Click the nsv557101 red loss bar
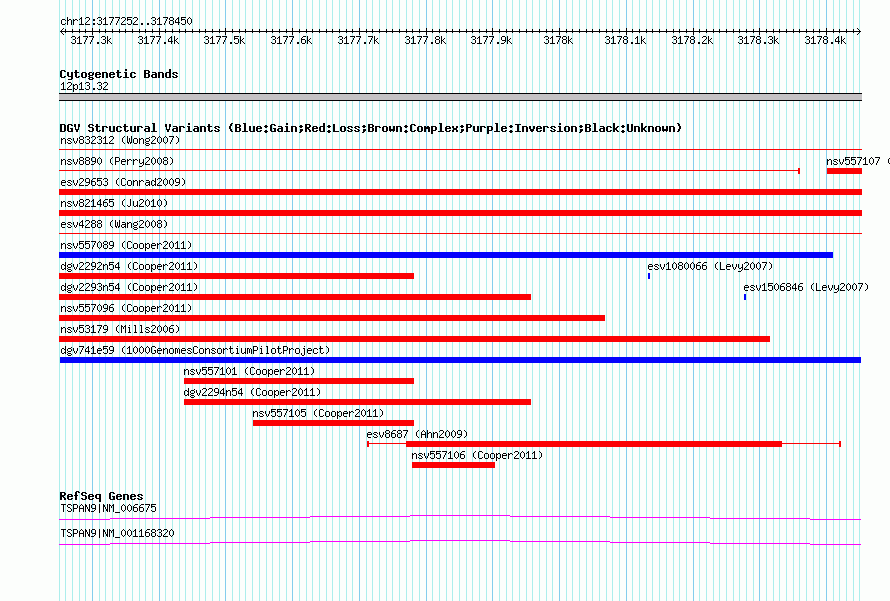 pos(299,381)
